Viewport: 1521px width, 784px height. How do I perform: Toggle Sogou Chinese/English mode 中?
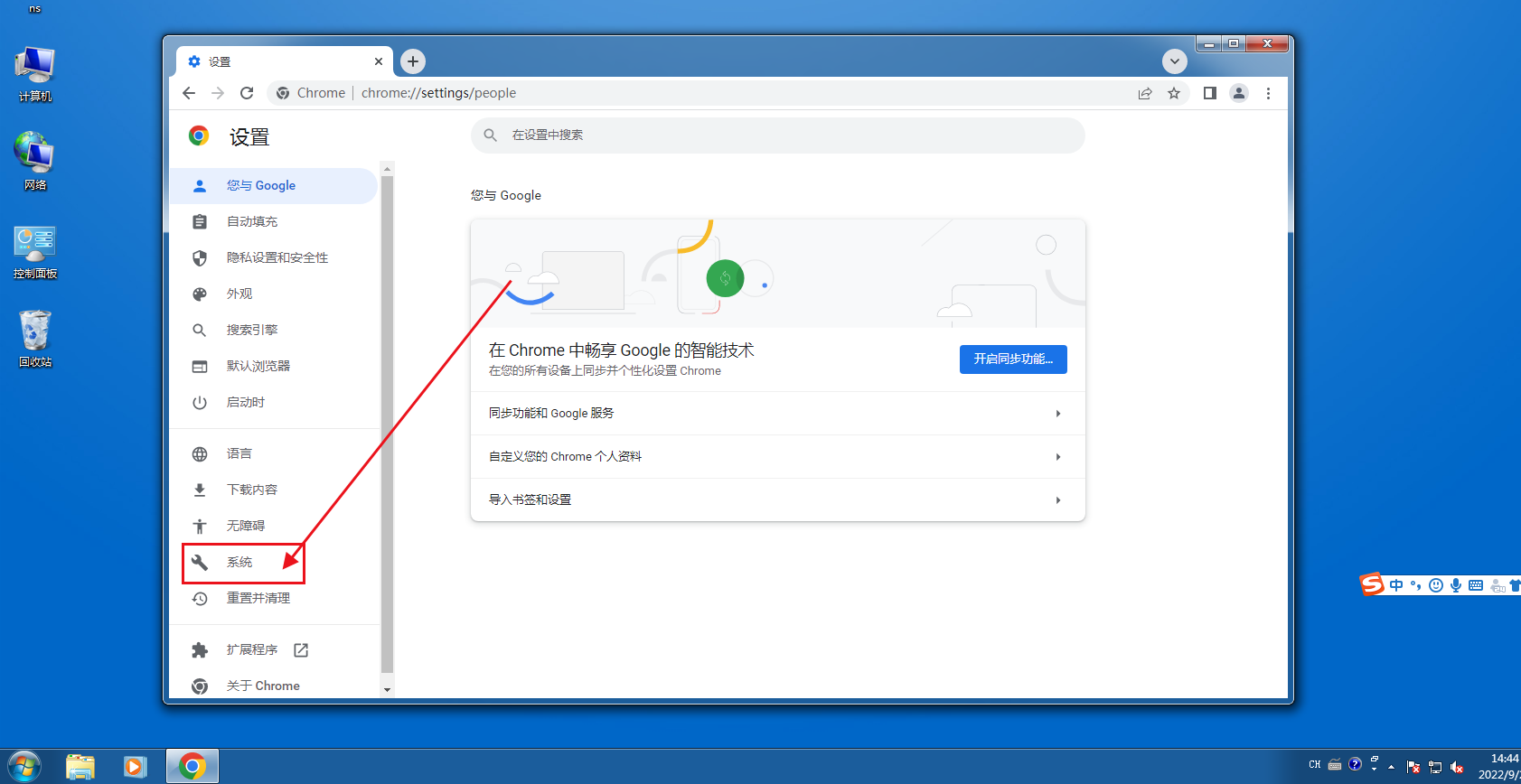[1396, 585]
